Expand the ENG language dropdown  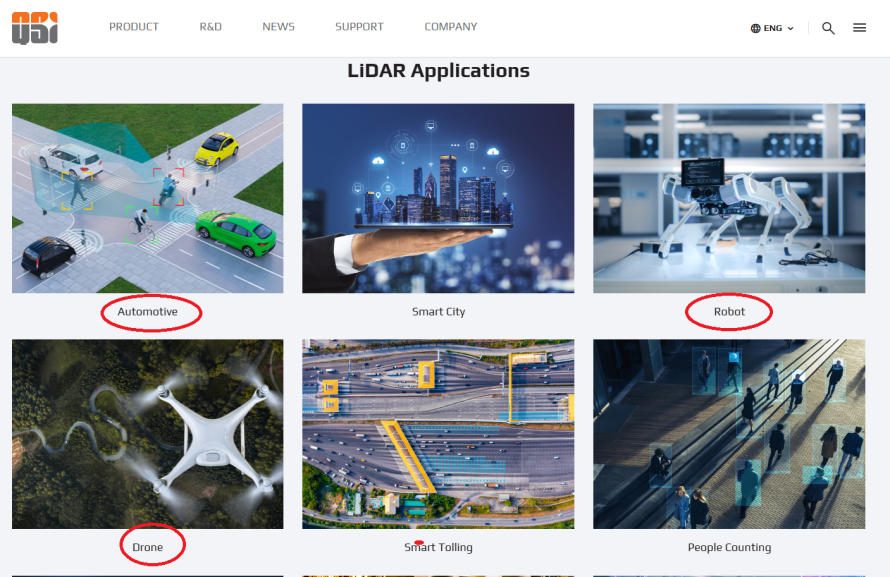click(x=778, y=28)
